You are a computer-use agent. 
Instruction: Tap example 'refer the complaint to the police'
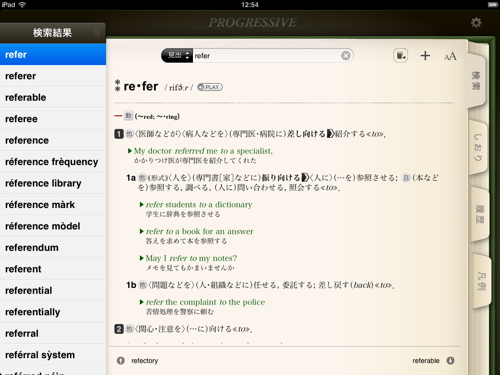(x=205, y=302)
